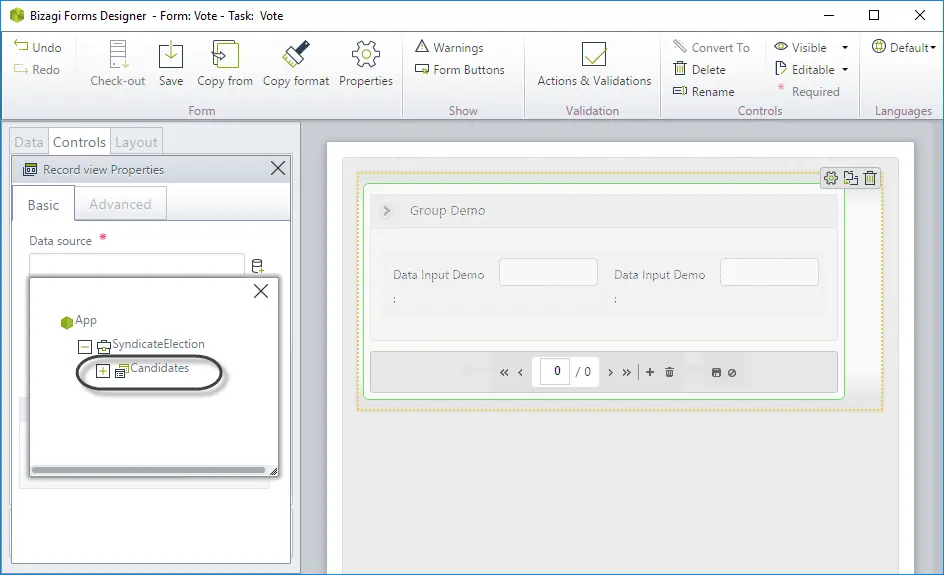The image size is (944, 575).
Task: Go to first record
Action: [x=504, y=373]
